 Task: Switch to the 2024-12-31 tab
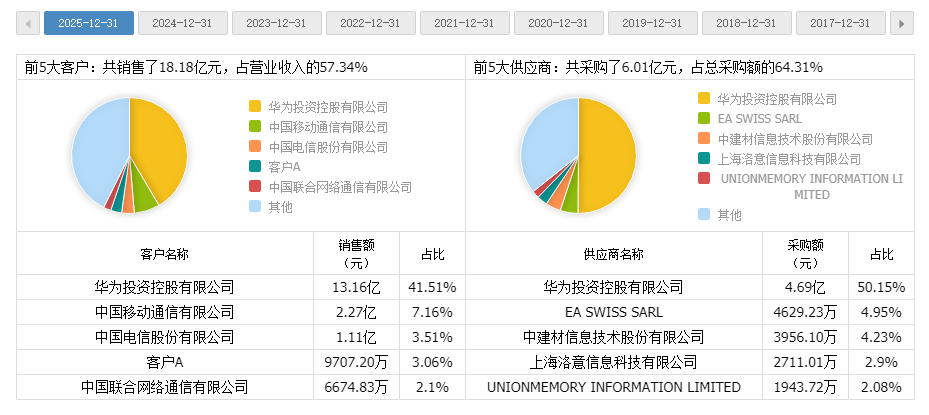pos(181,23)
